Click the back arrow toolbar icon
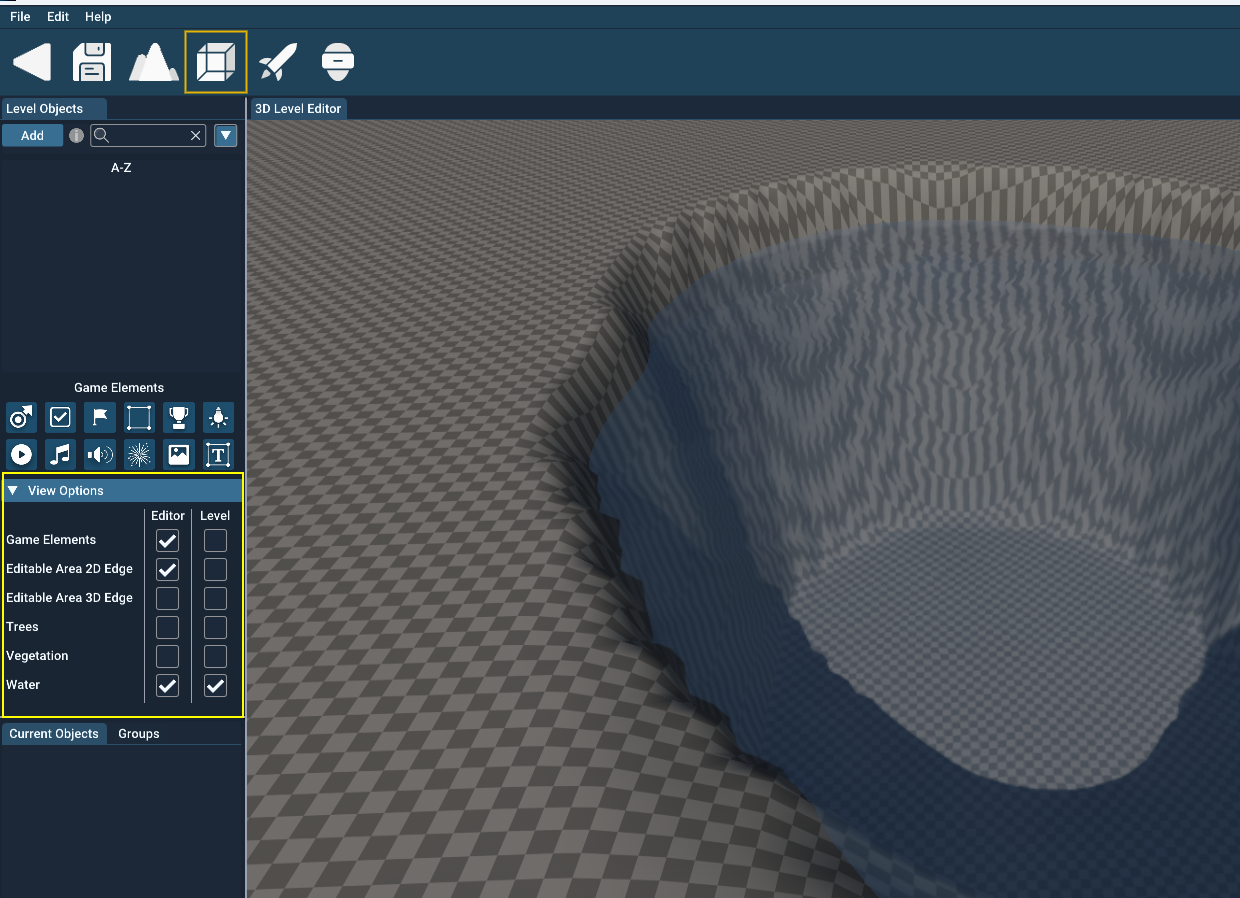This screenshot has height=898, width=1240. [31, 61]
